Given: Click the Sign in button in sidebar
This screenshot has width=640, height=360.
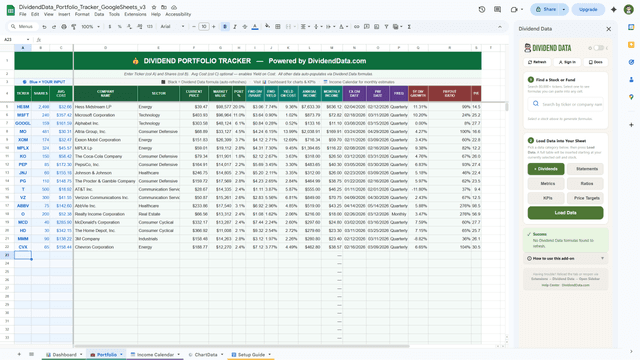Looking at the screenshot, I should [x=567, y=62].
